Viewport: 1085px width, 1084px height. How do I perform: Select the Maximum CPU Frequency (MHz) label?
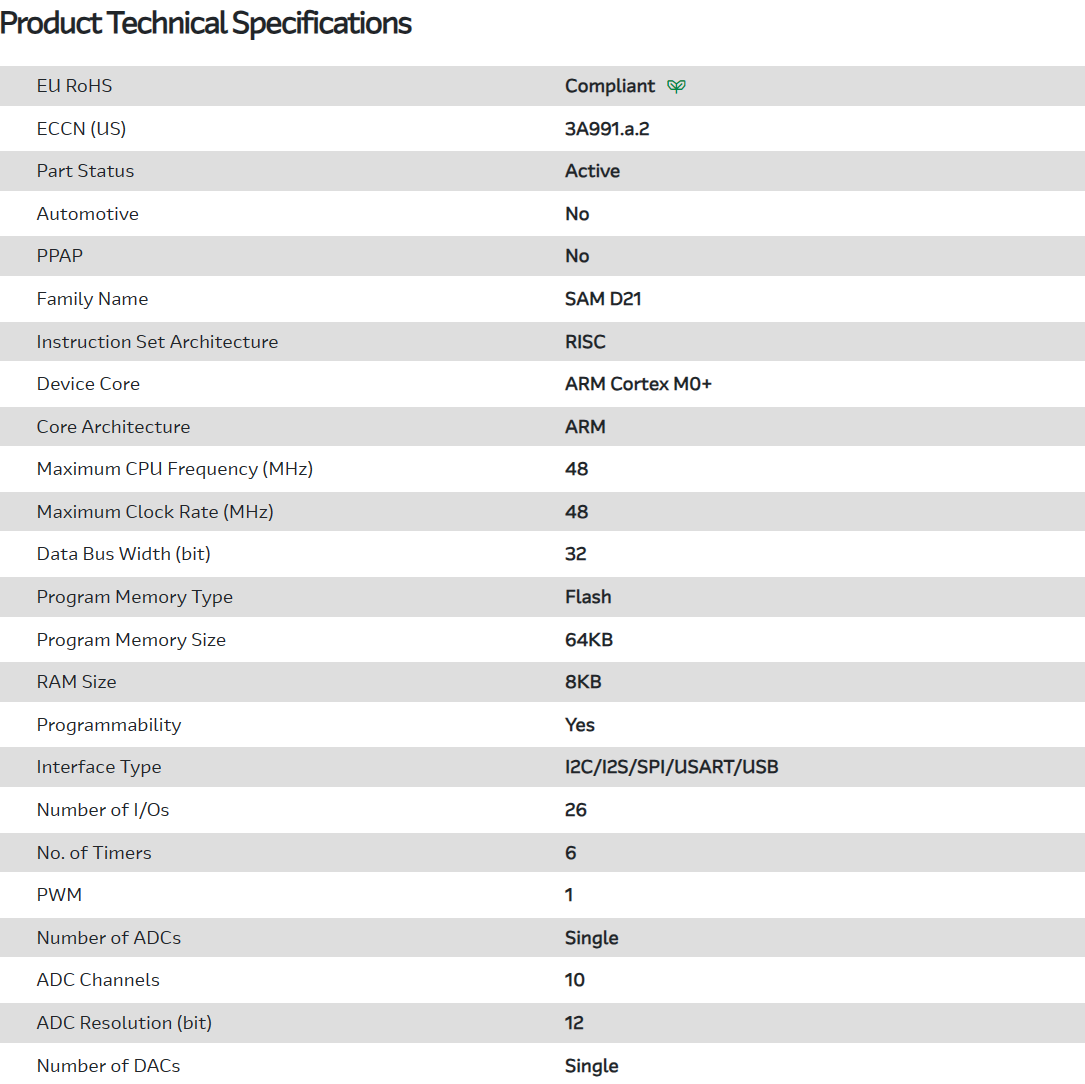pos(174,469)
